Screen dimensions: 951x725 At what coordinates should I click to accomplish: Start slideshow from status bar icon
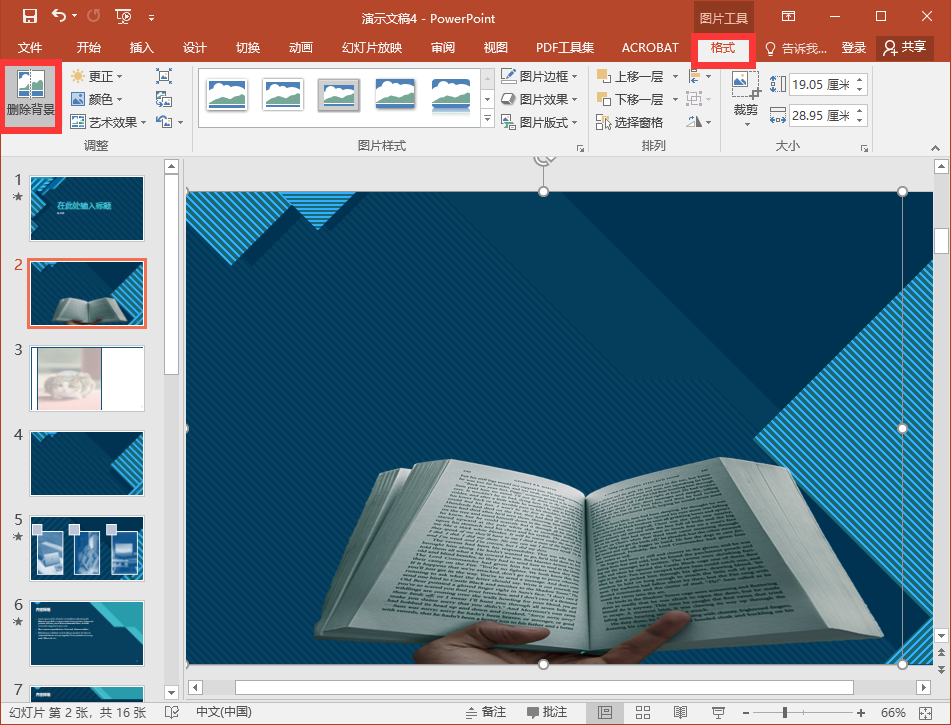pyautogui.click(x=718, y=712)
